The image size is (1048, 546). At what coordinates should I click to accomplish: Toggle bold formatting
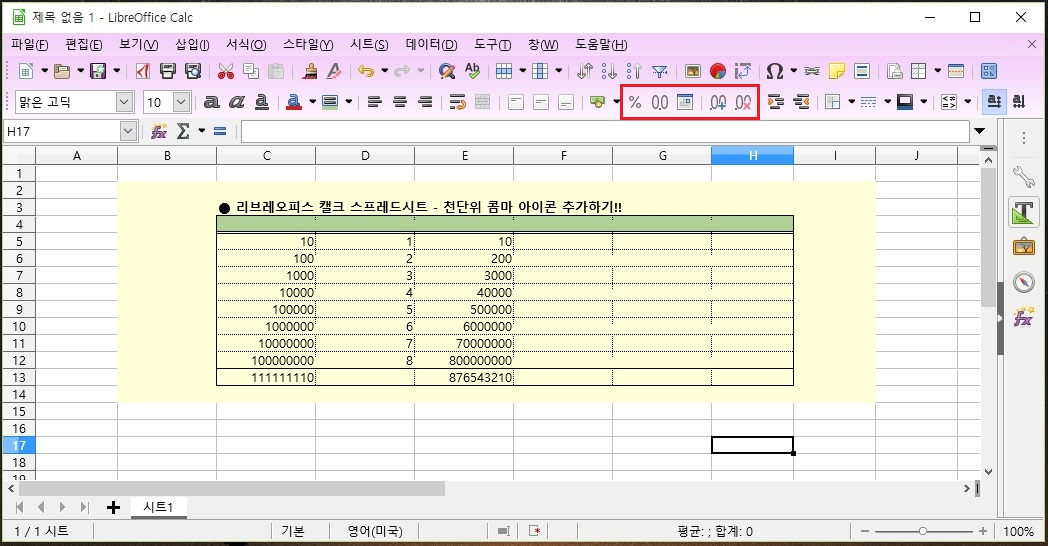click(212, 102)
